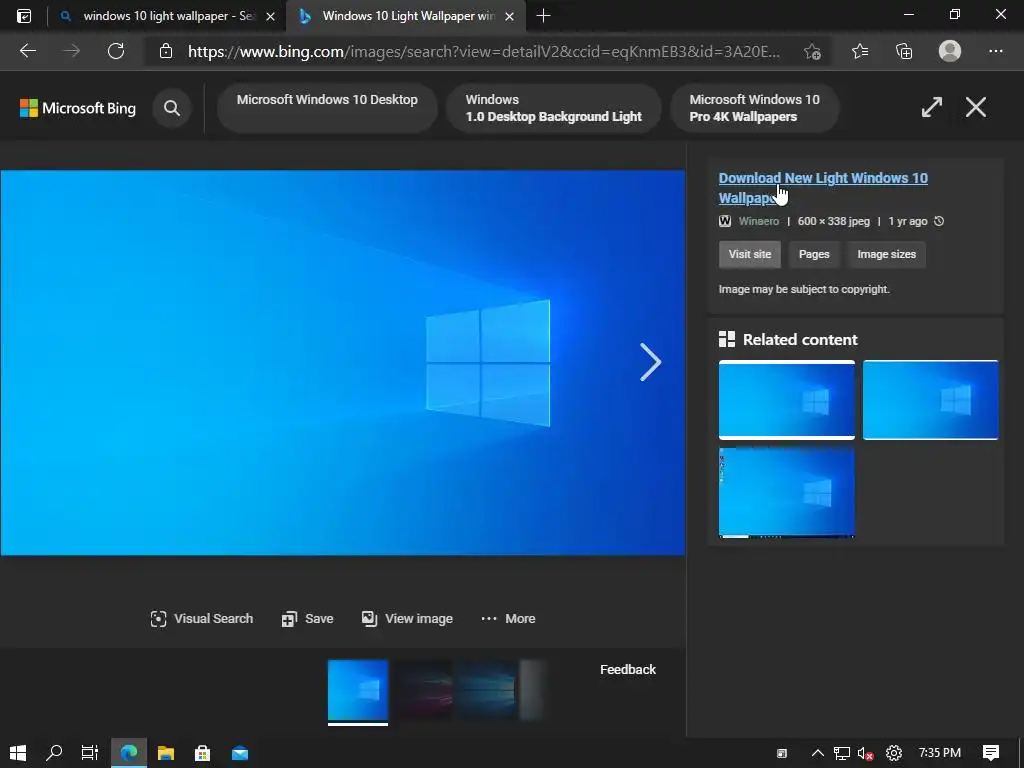Image resolution: width=1024 pixels, height=768 pixels.
Task: Select the 'Windows 10 Light Wallpaper' tab
Action: point(408,16)
